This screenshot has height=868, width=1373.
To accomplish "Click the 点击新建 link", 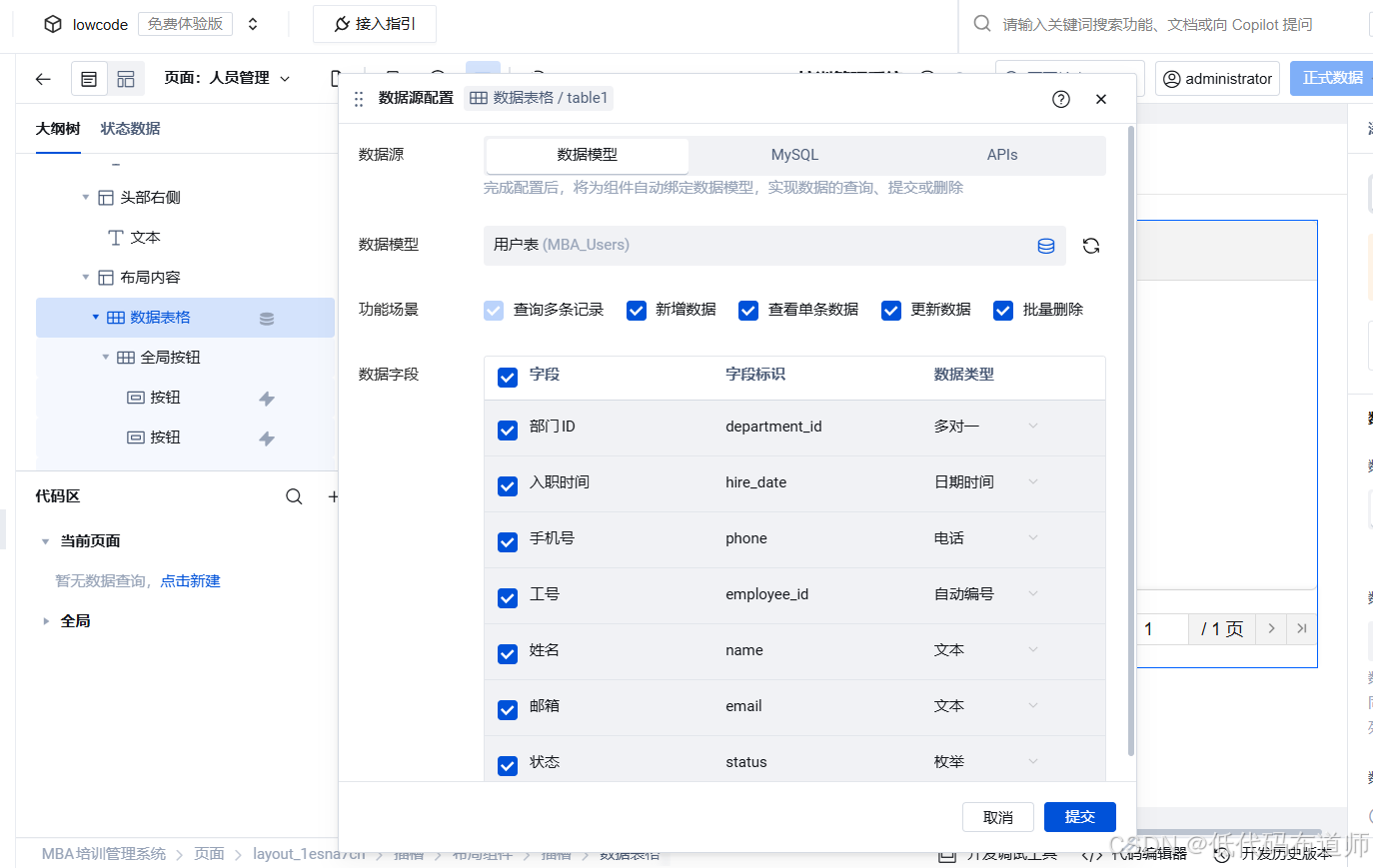I will 191,581.
